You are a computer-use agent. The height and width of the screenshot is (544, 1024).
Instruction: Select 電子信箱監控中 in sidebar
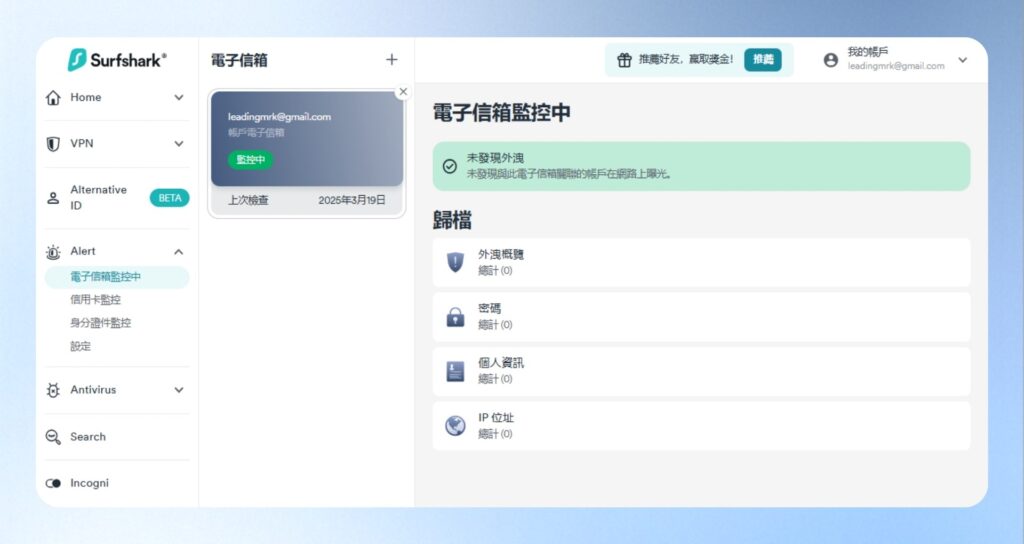(x=117, y=277)
